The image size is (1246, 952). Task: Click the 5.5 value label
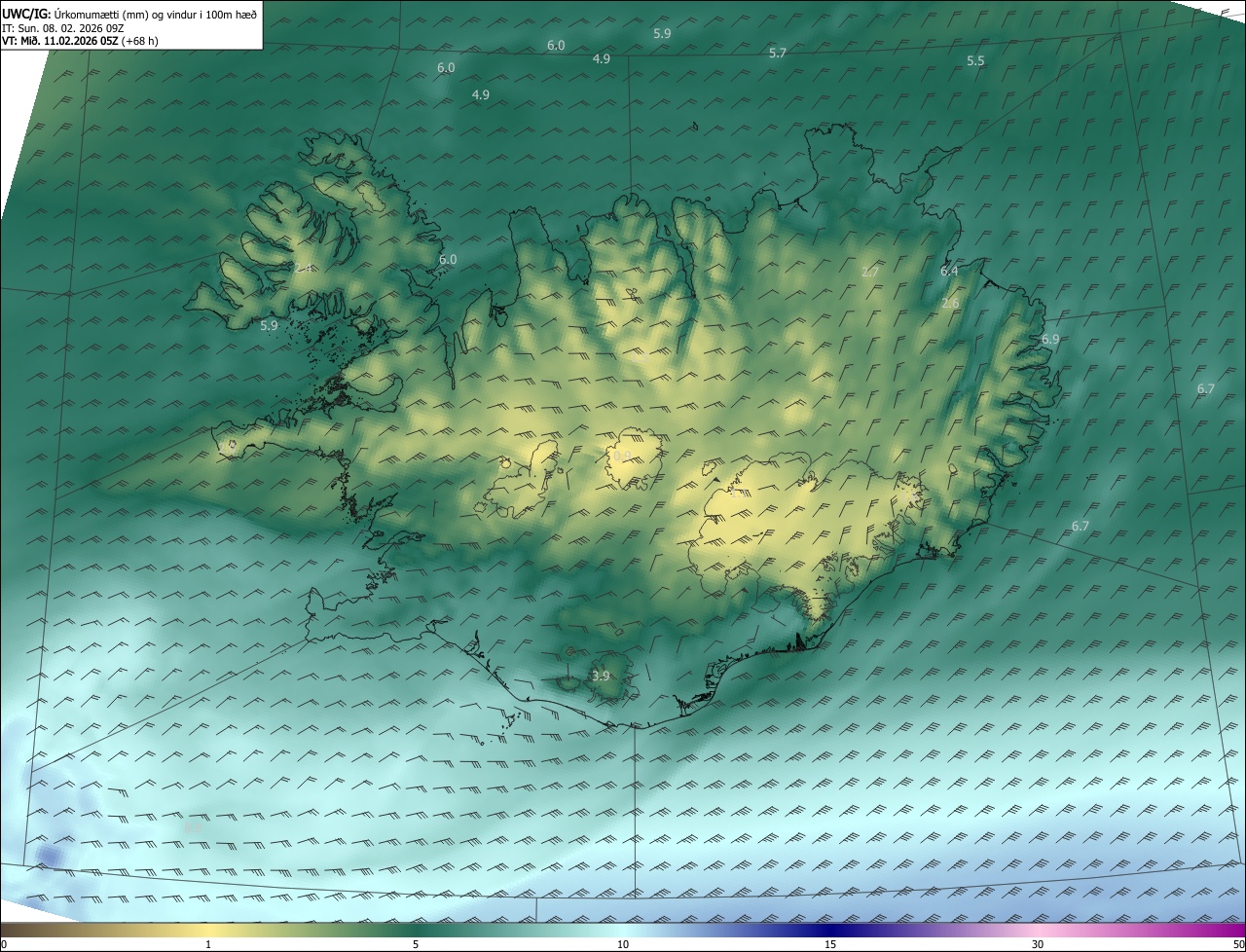[x=975, y=60]
